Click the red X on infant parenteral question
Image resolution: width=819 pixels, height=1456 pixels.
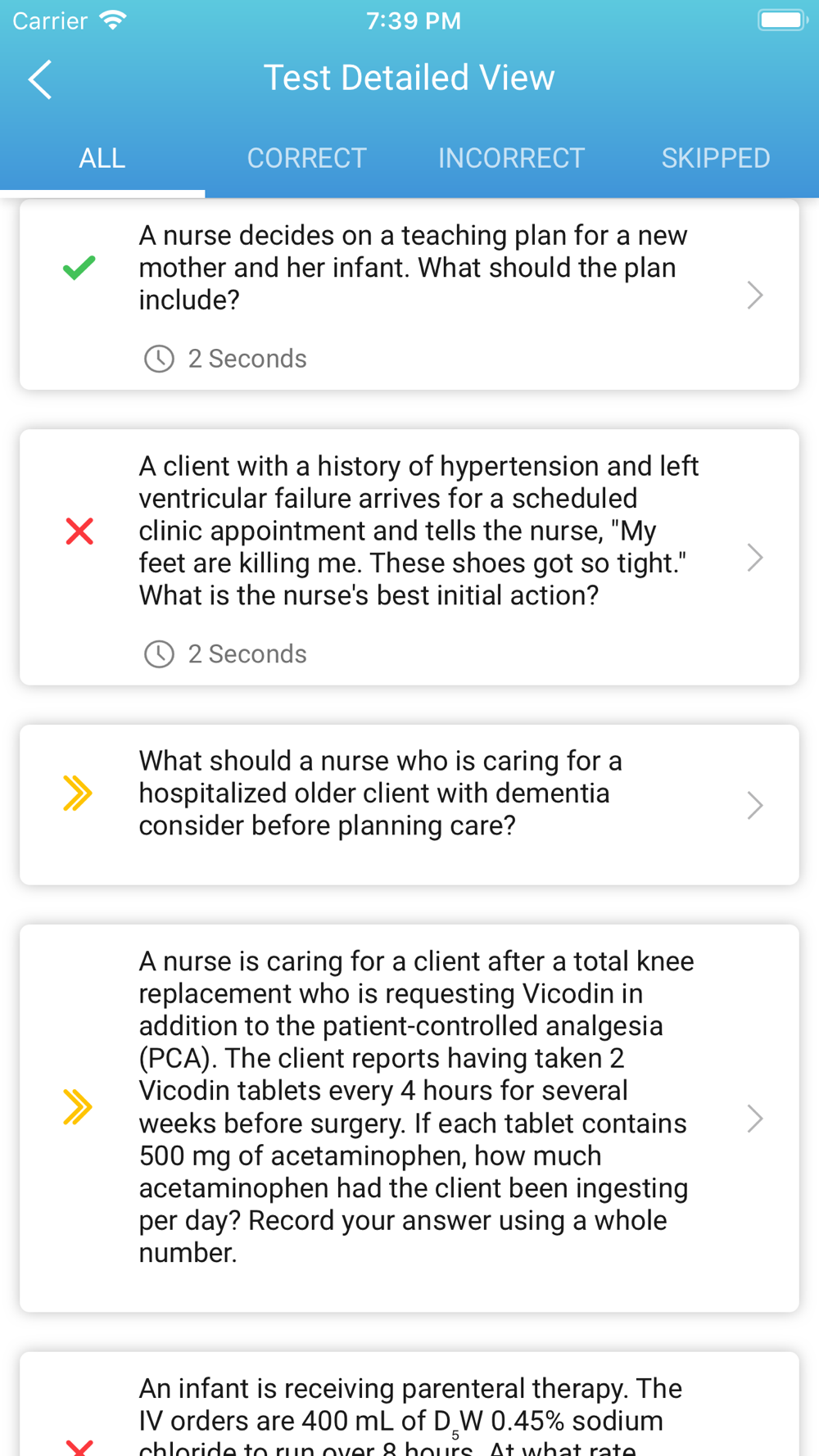coord(79,1447)
